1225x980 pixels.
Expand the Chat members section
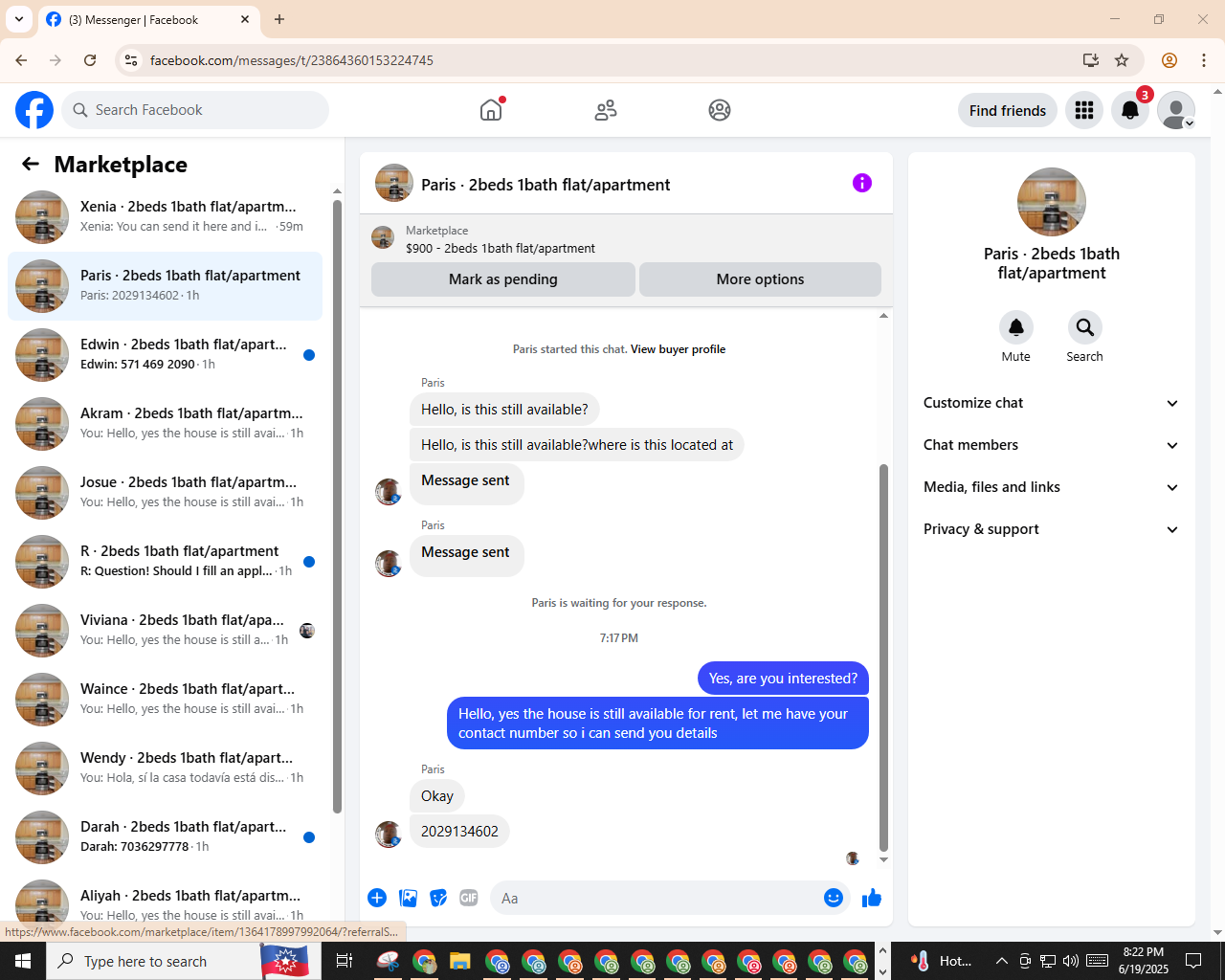coord(1052,445)
